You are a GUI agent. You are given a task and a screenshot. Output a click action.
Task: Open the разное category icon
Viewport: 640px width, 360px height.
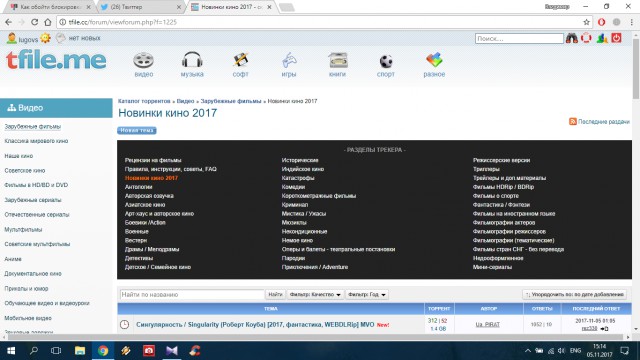[434, 64]
